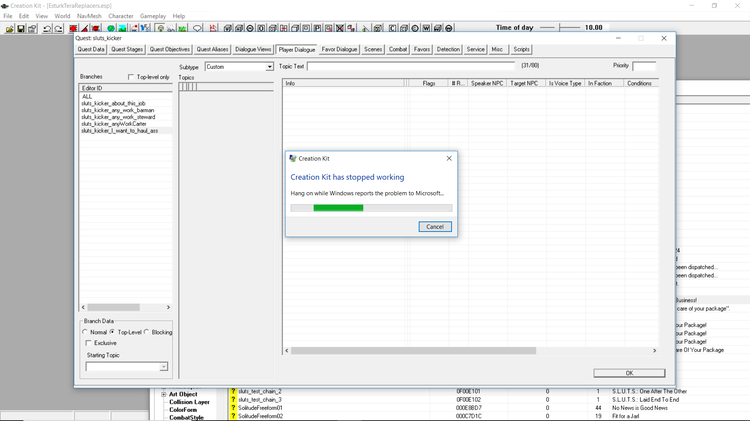
Task: Go to the Scripts tab
Action: tap(521, 49)
